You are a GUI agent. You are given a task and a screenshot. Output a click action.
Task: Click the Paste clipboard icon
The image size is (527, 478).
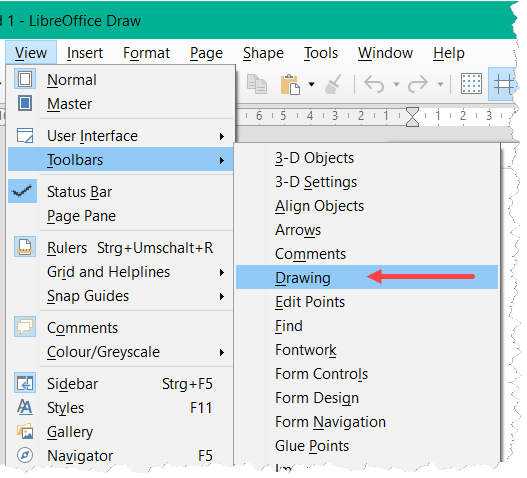click(x=290, y=84)
